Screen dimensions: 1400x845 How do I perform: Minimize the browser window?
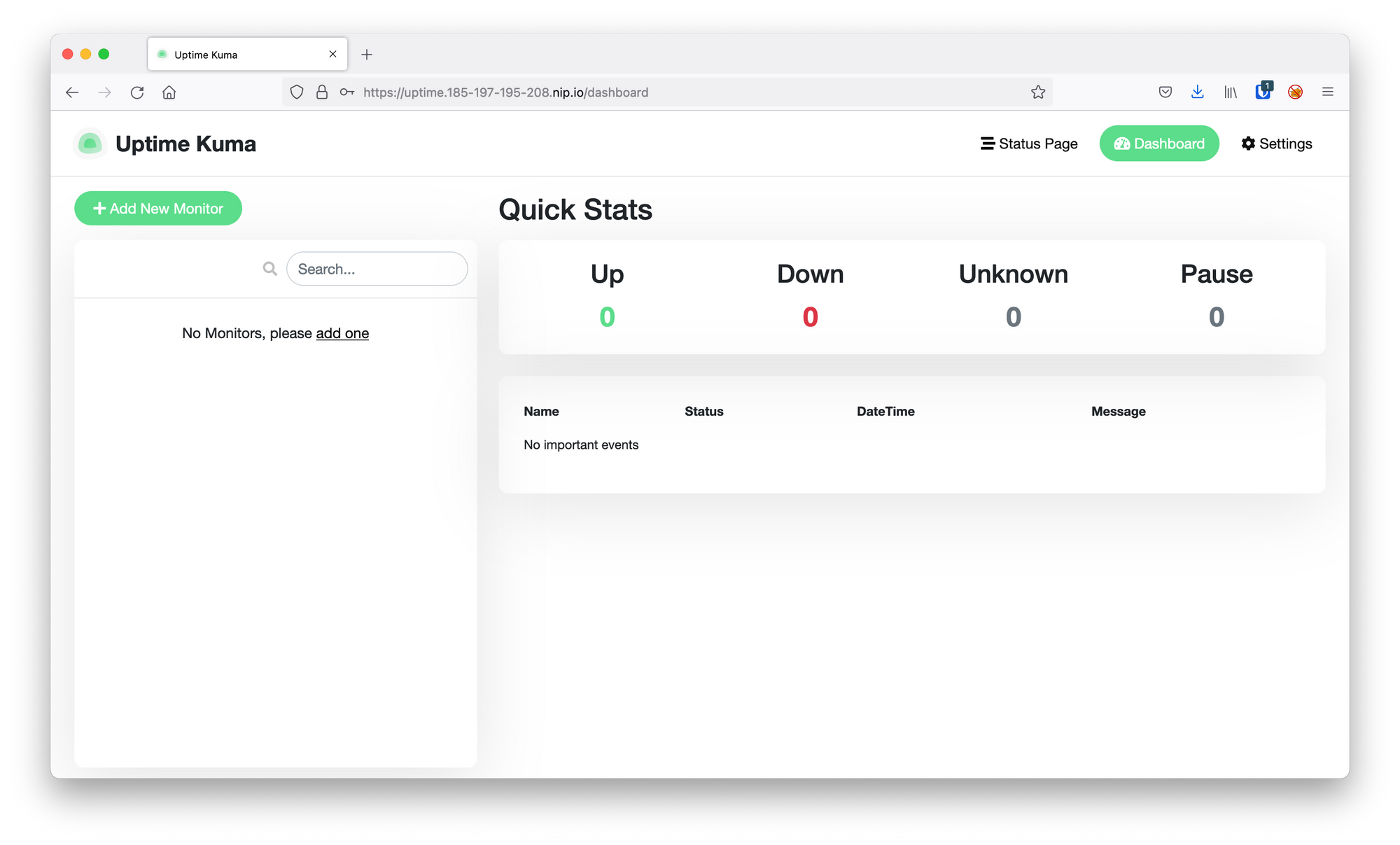coord(85,55)
